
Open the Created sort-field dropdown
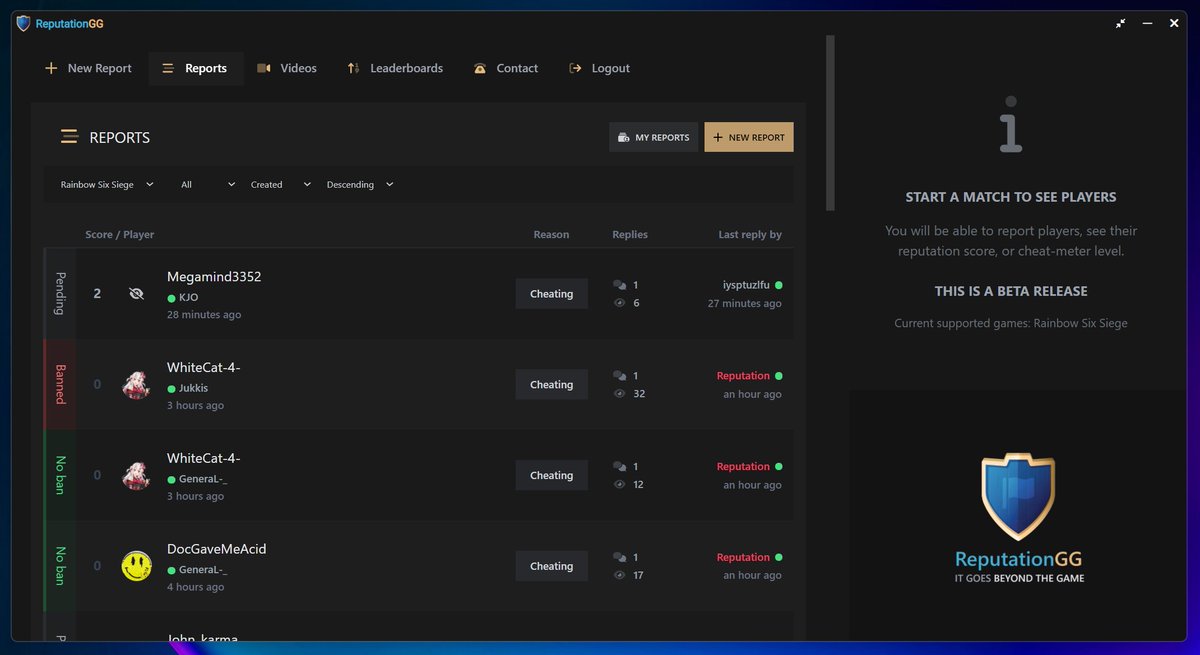(281, 184)
